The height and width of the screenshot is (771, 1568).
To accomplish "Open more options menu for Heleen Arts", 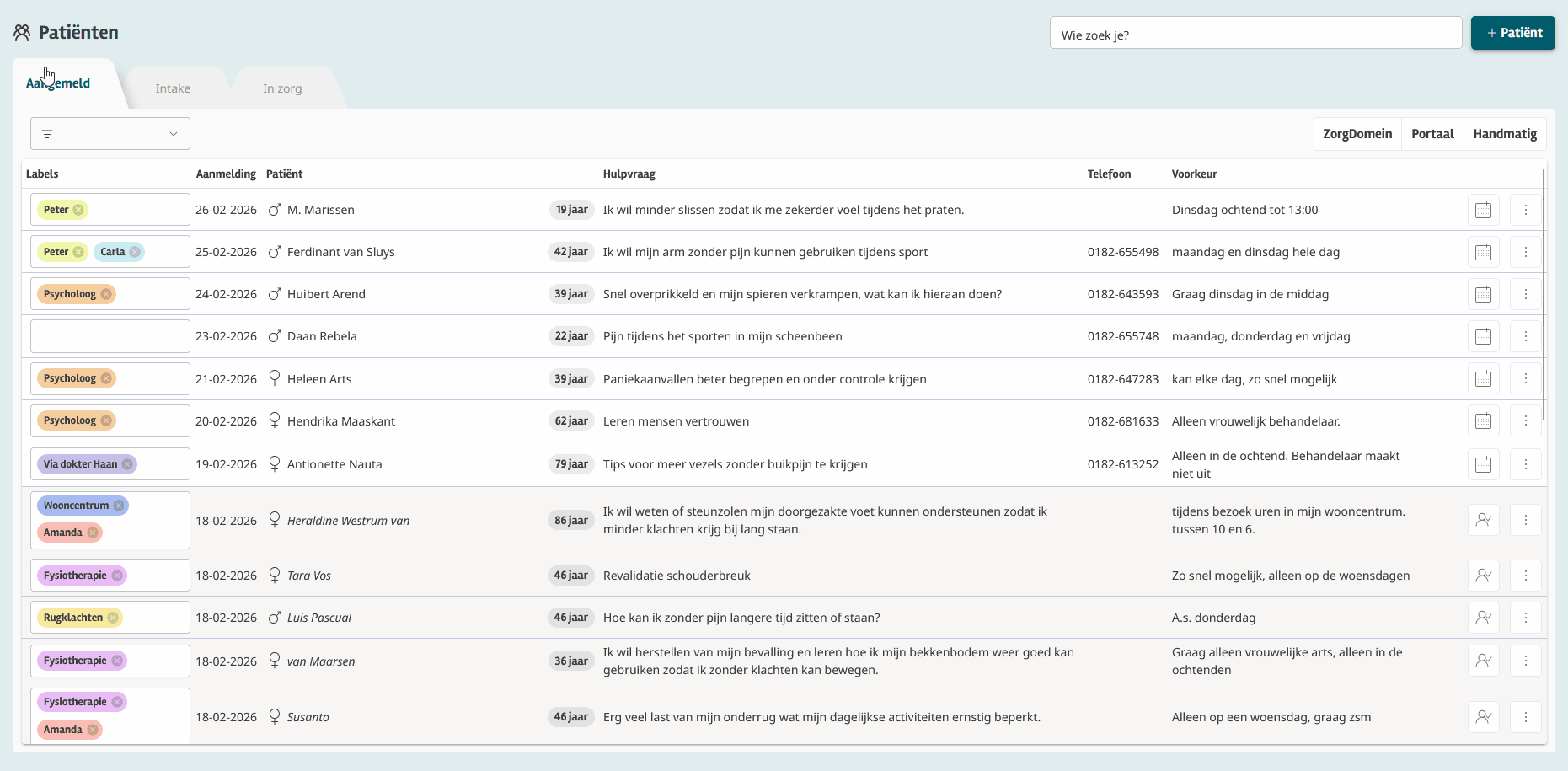I will tap(1525, 379).
